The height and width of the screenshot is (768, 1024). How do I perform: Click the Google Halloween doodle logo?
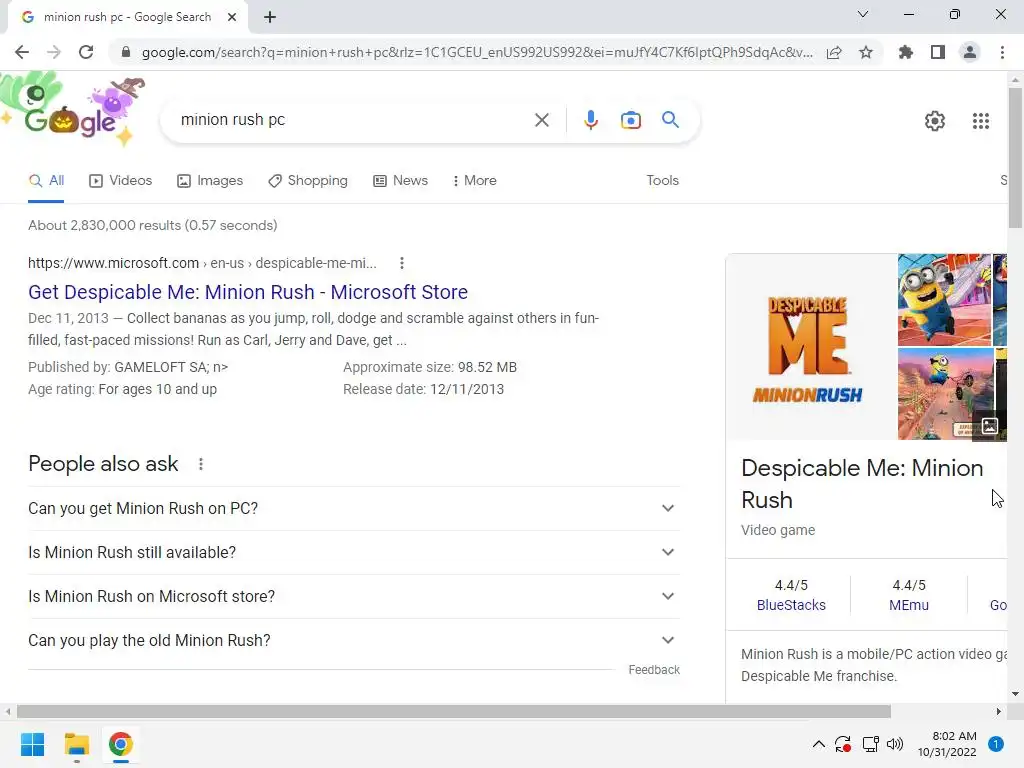(73, 111)
